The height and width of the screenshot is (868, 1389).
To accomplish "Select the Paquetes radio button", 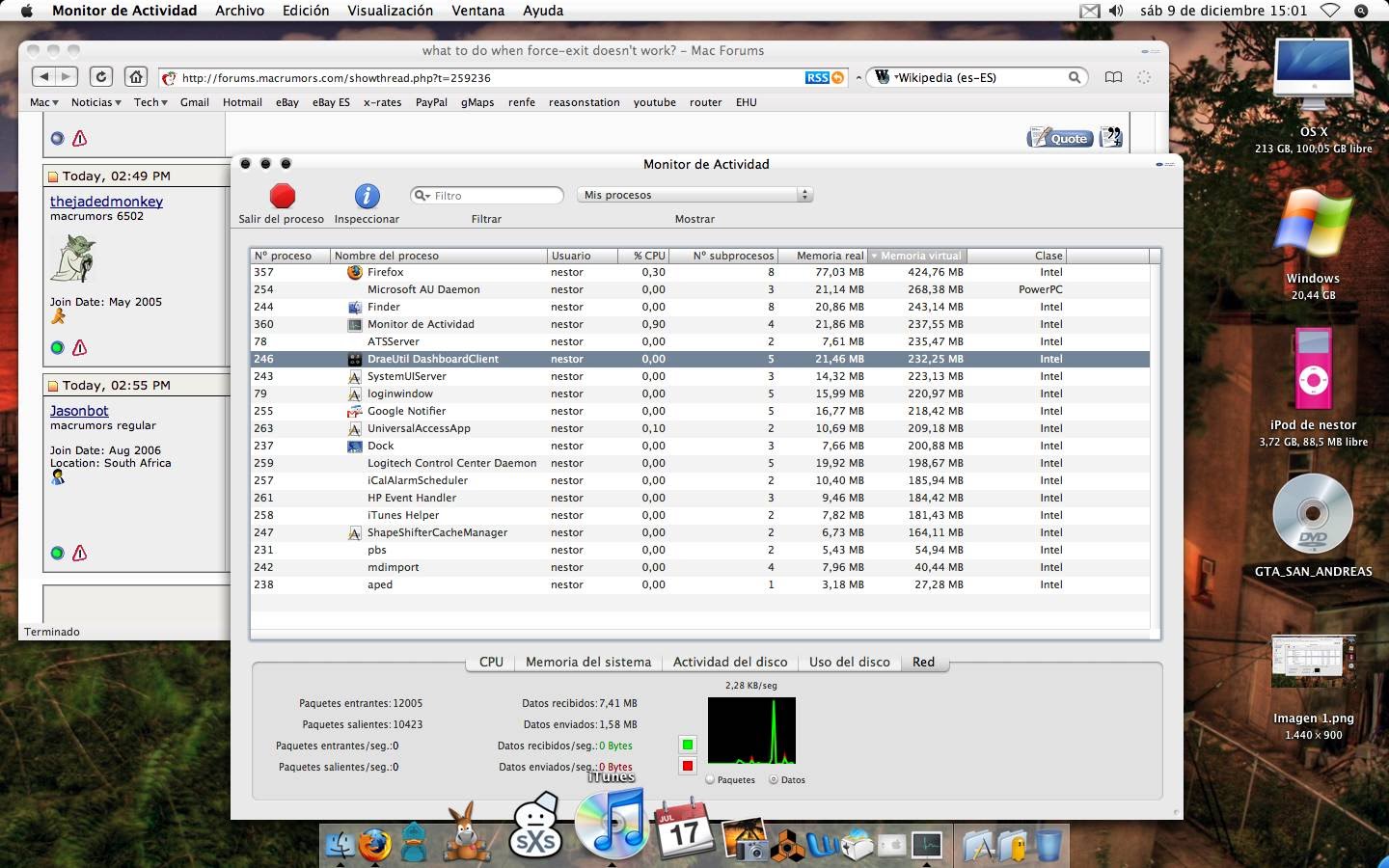I will pyautogui.click(x=711, y=779).
